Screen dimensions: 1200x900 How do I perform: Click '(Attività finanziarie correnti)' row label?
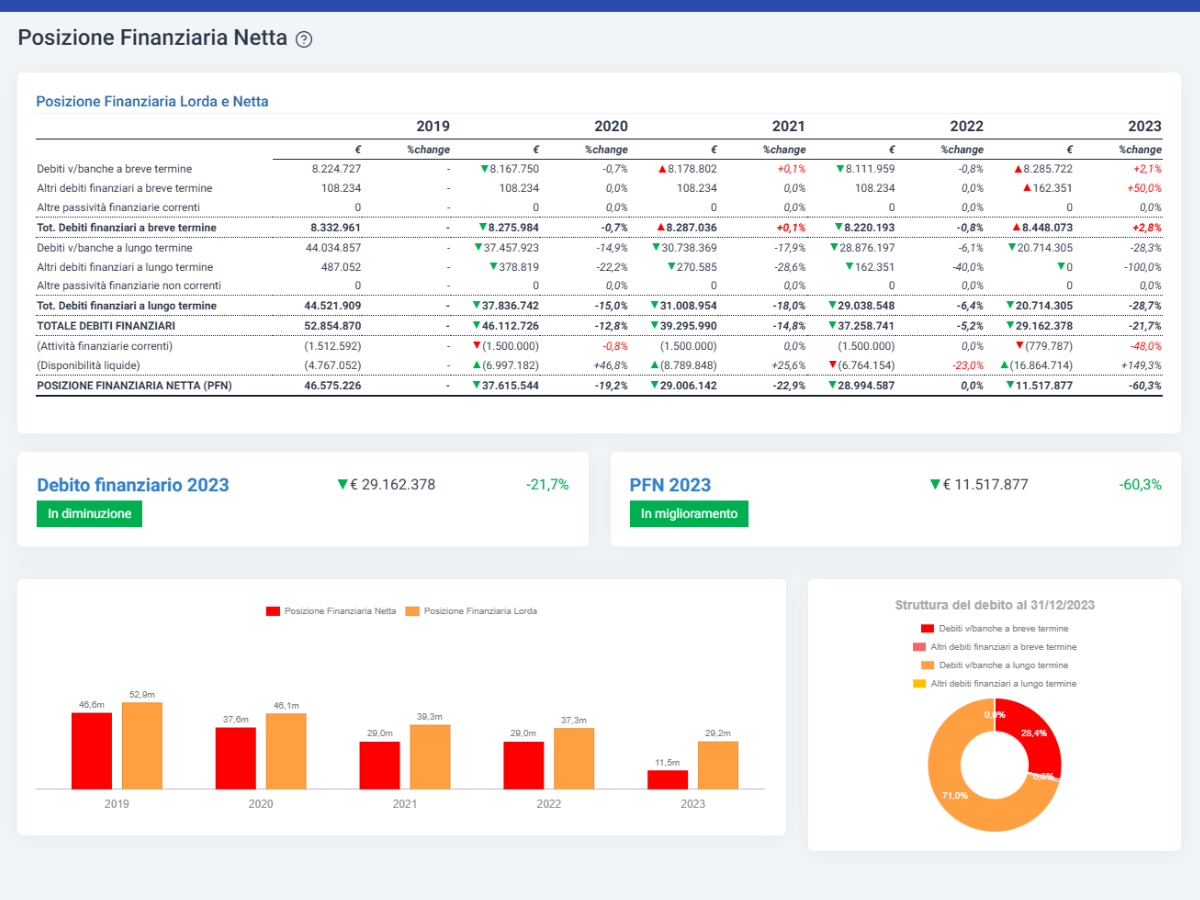point(105,345)
